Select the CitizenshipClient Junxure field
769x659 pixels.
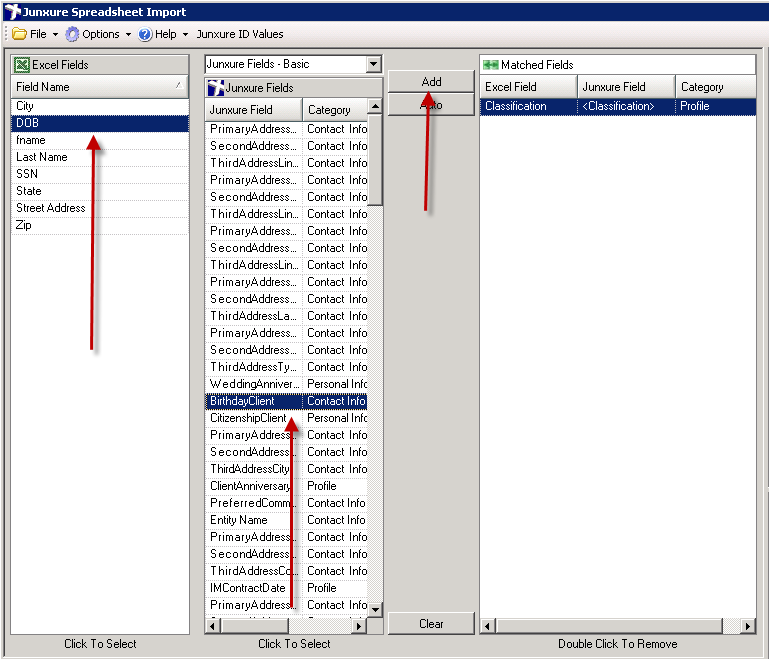tap(286, 418)
